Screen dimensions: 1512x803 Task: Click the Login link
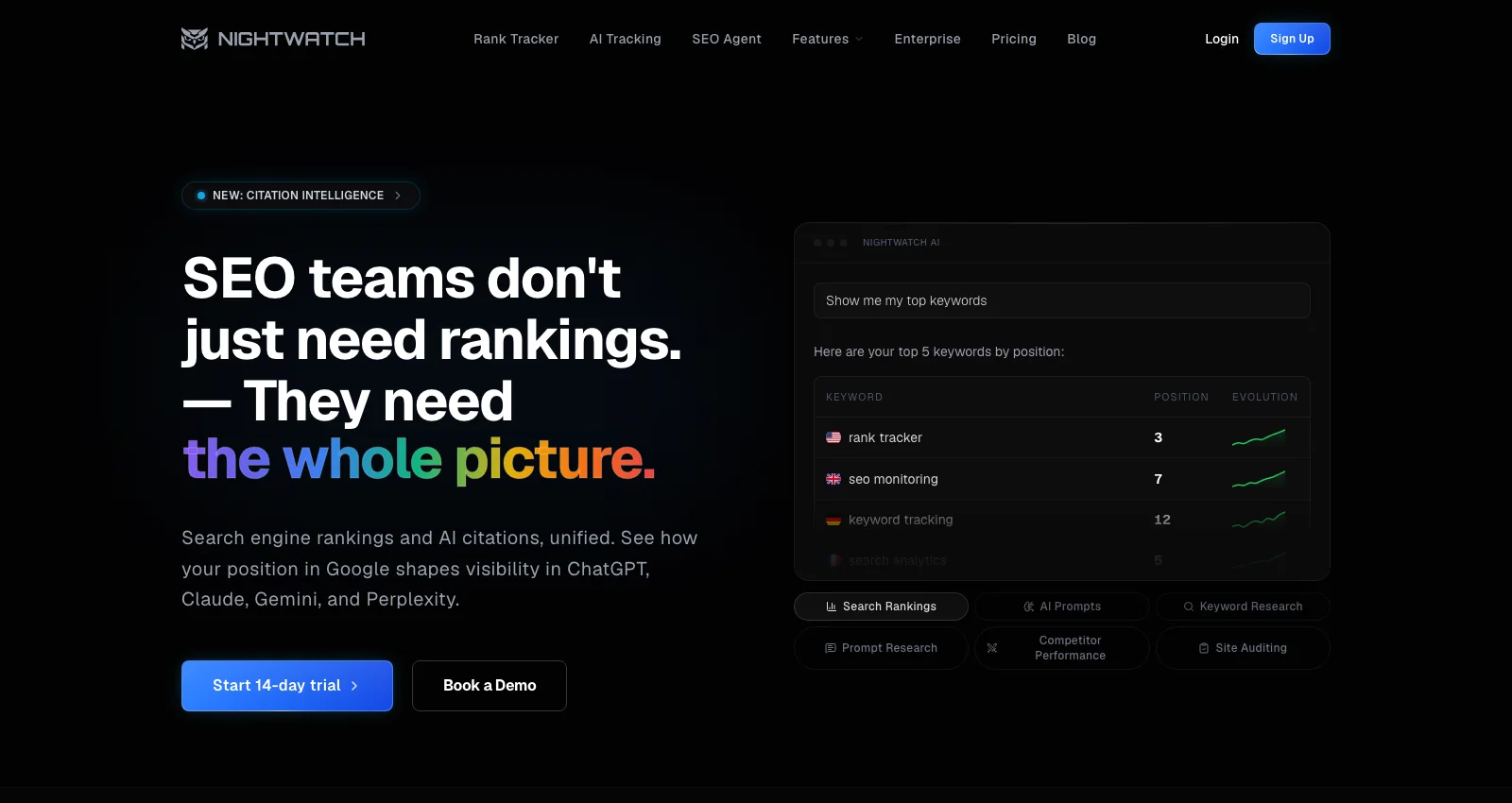pyautogui.click(x=1222, y=39)
